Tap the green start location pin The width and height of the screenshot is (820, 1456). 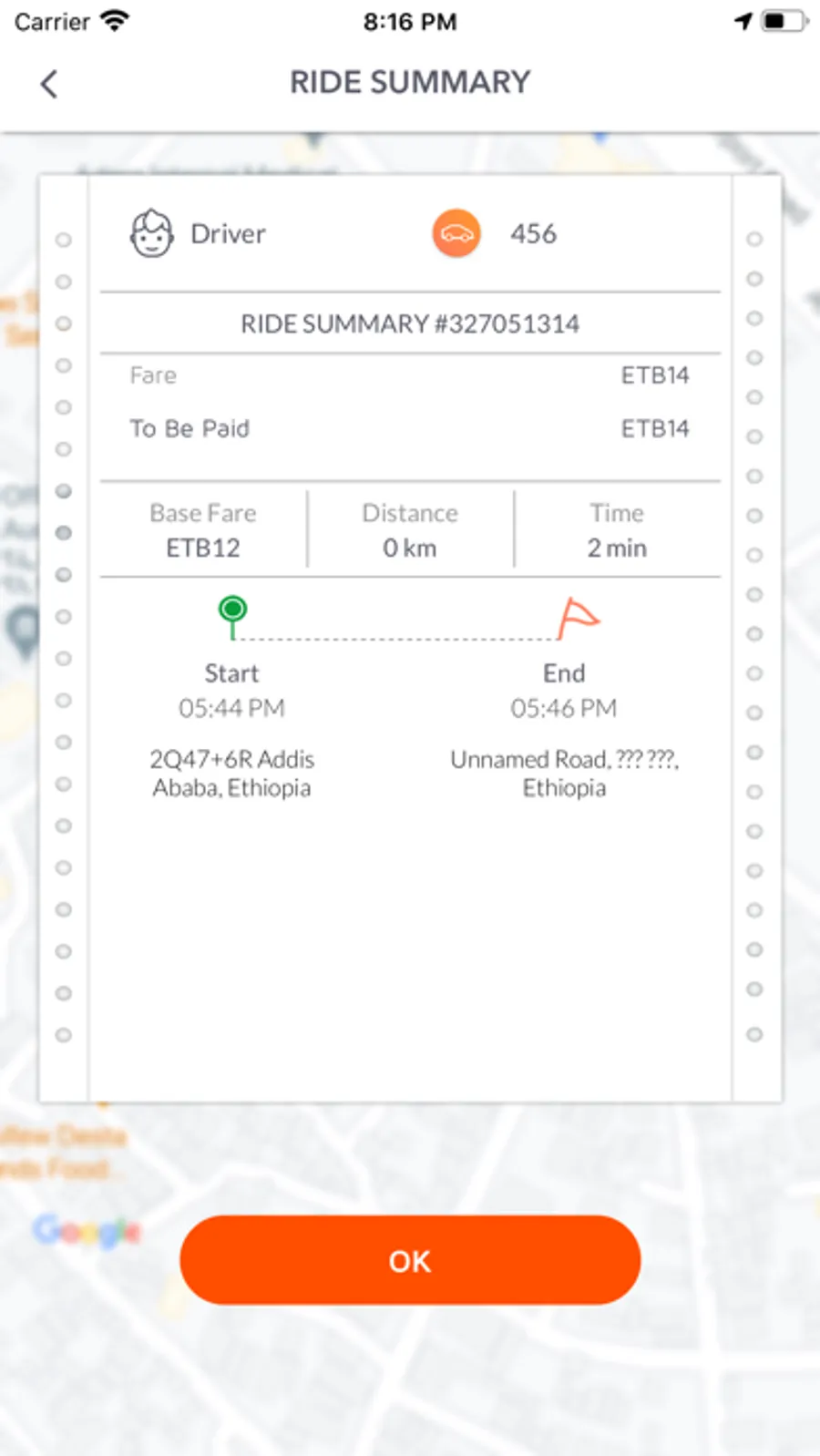[233, 617]
